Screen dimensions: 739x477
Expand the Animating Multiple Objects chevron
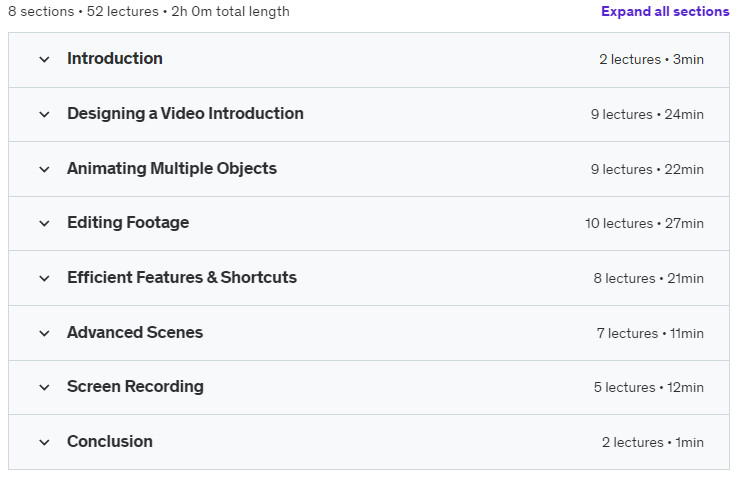(x=44, y=169)
